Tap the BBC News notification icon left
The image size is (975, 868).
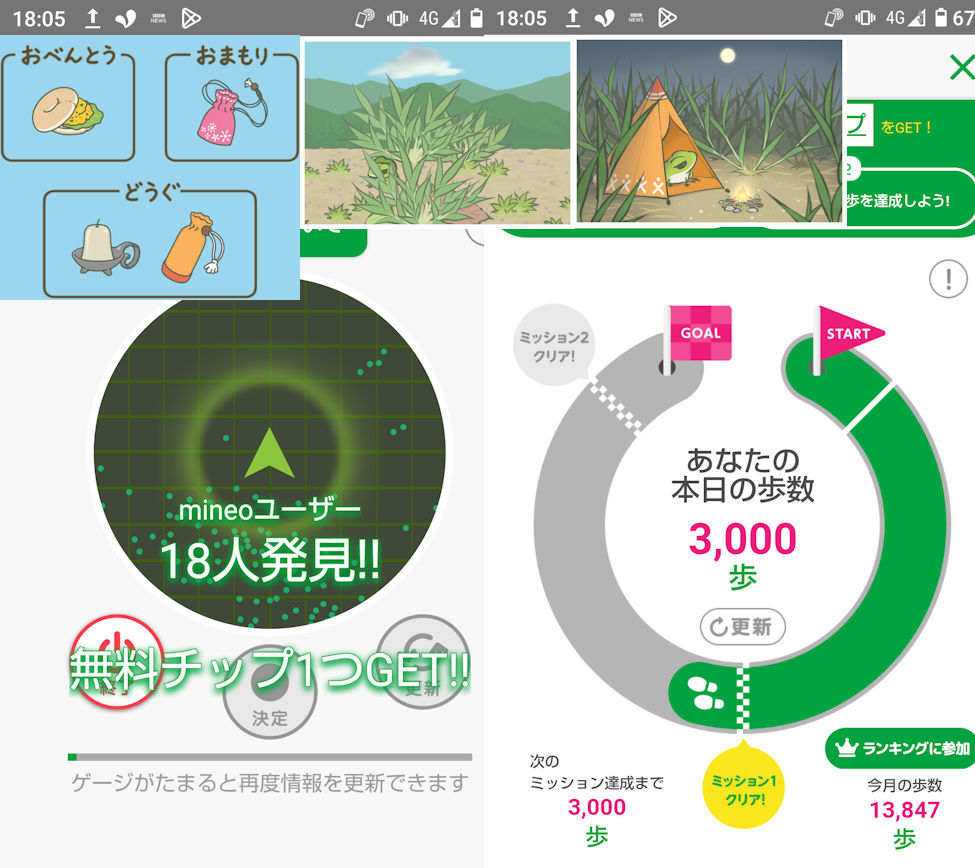tap(159, 18)
